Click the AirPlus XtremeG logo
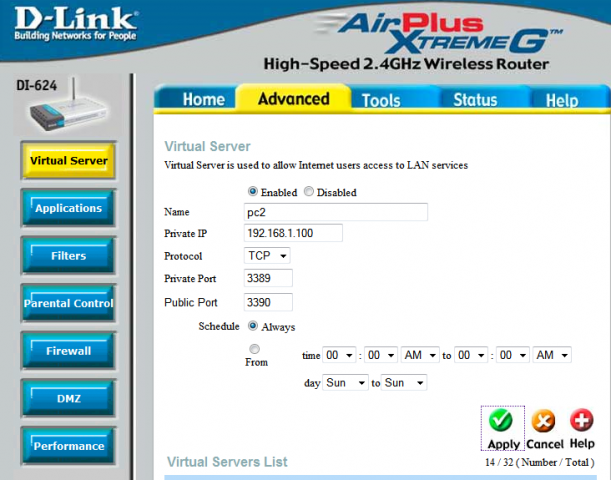The height and width of the screenshot is (480, 611). [438, 32]
